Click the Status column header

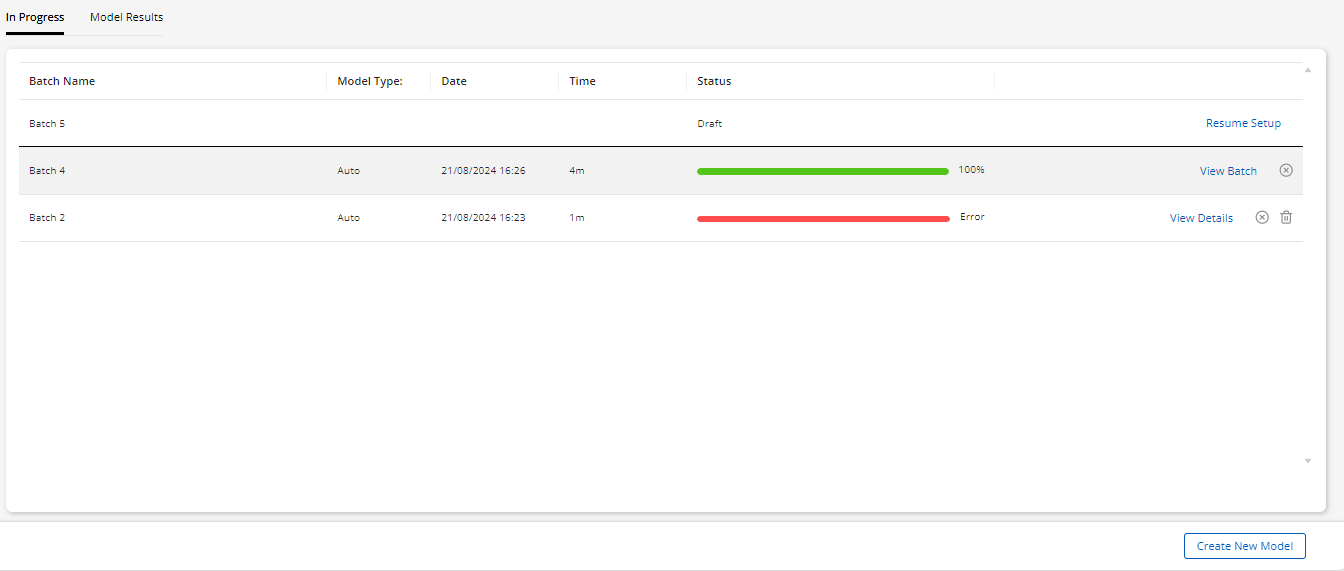tap(714, 81)
